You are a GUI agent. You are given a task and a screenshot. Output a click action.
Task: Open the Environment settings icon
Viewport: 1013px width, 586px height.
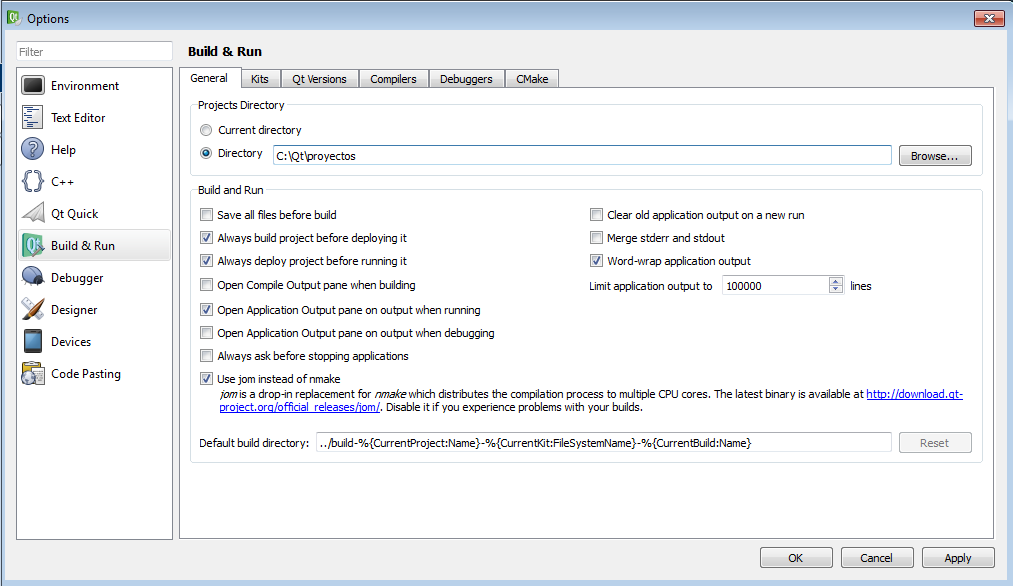pyautogui.click(x=33, y=85)
